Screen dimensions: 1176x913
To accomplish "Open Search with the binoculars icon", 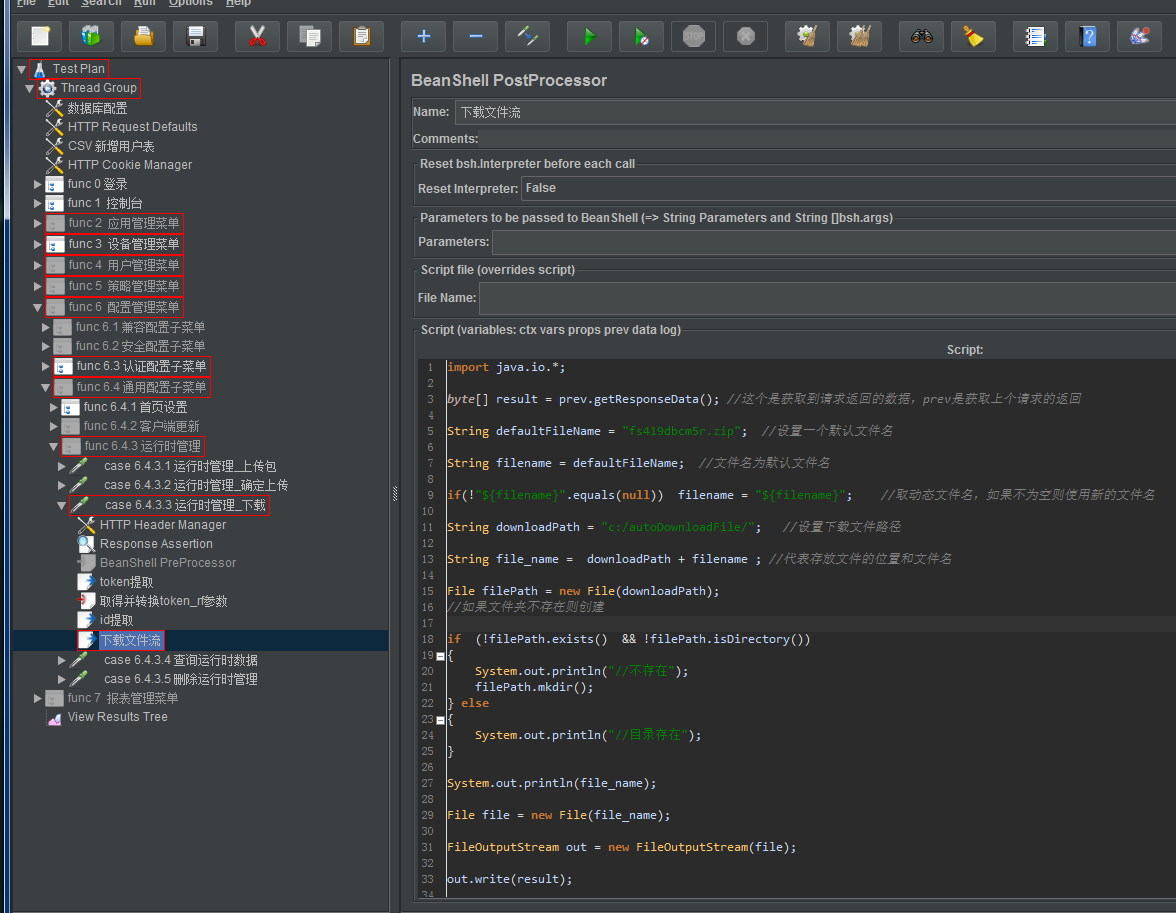I will (x=921, y=37).
